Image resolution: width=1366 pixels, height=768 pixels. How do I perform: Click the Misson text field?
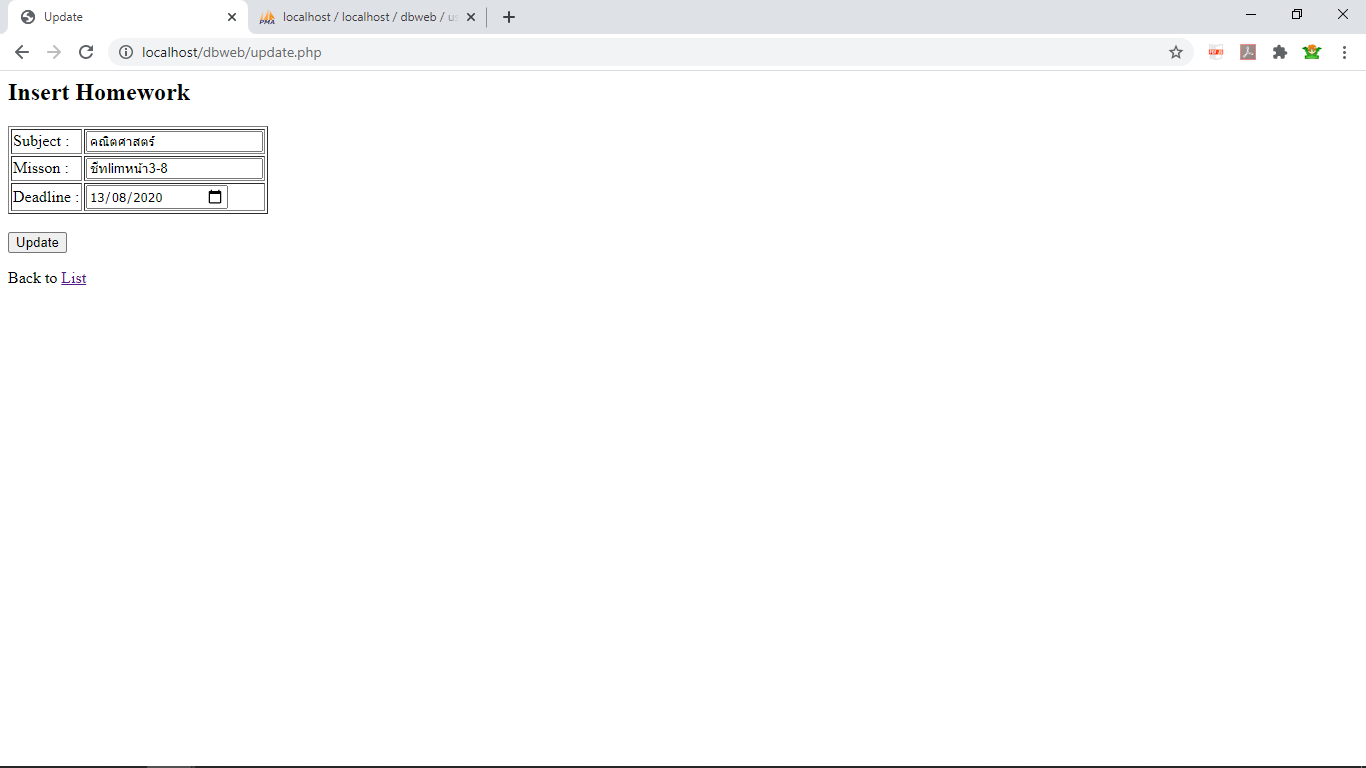174,168
